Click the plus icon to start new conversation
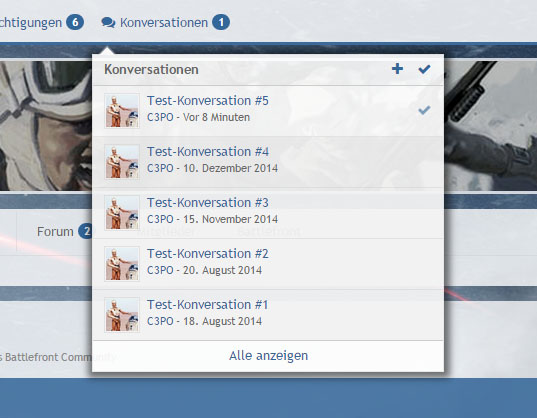 coord(397,69)
